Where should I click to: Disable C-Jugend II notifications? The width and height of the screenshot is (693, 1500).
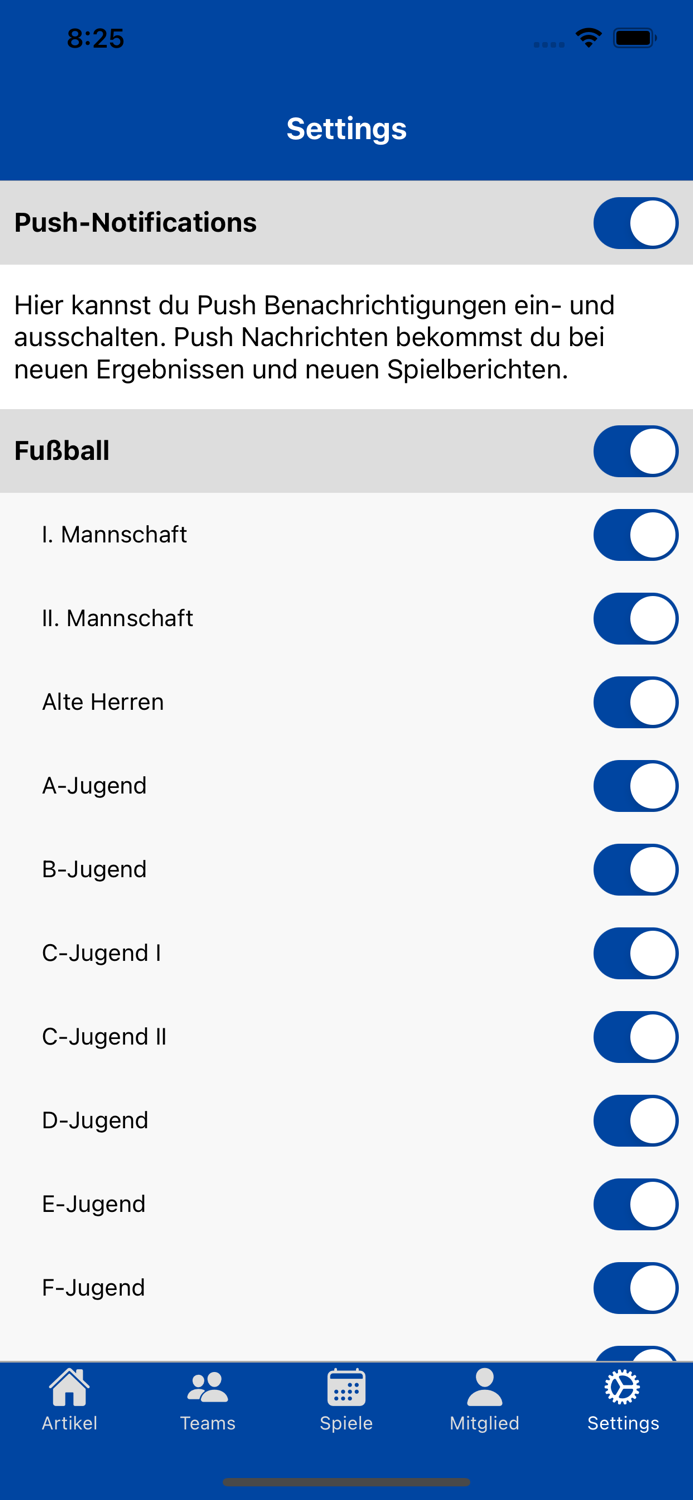coord(635,1037)
